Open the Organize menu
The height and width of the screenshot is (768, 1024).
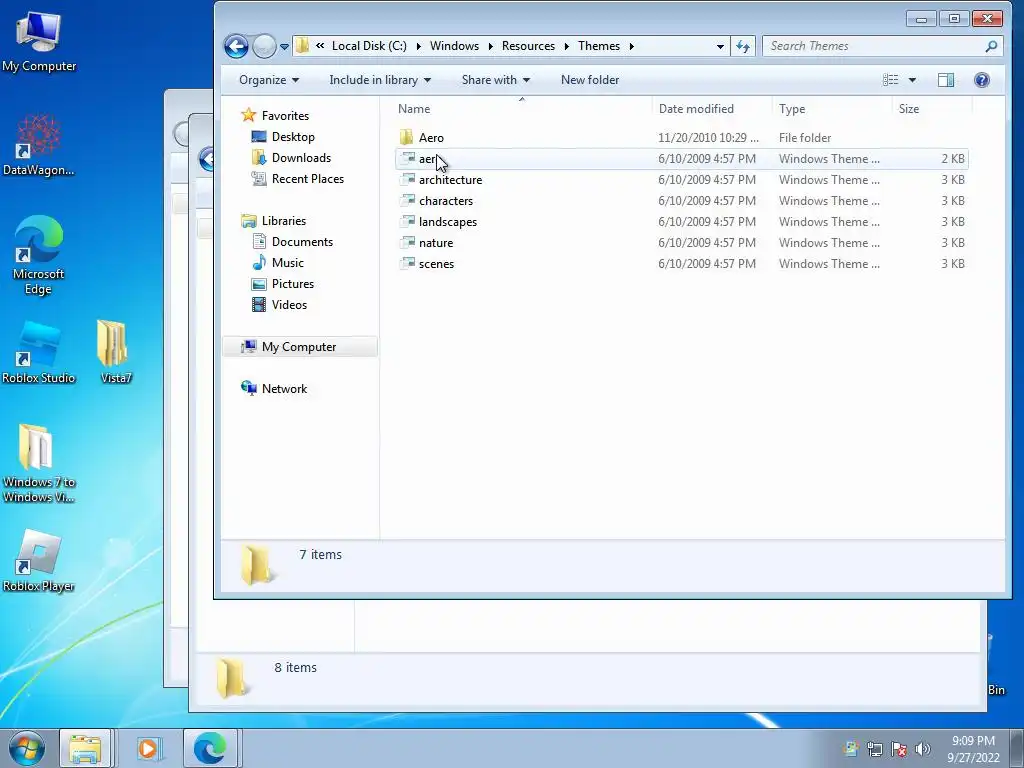coord(269,80)
